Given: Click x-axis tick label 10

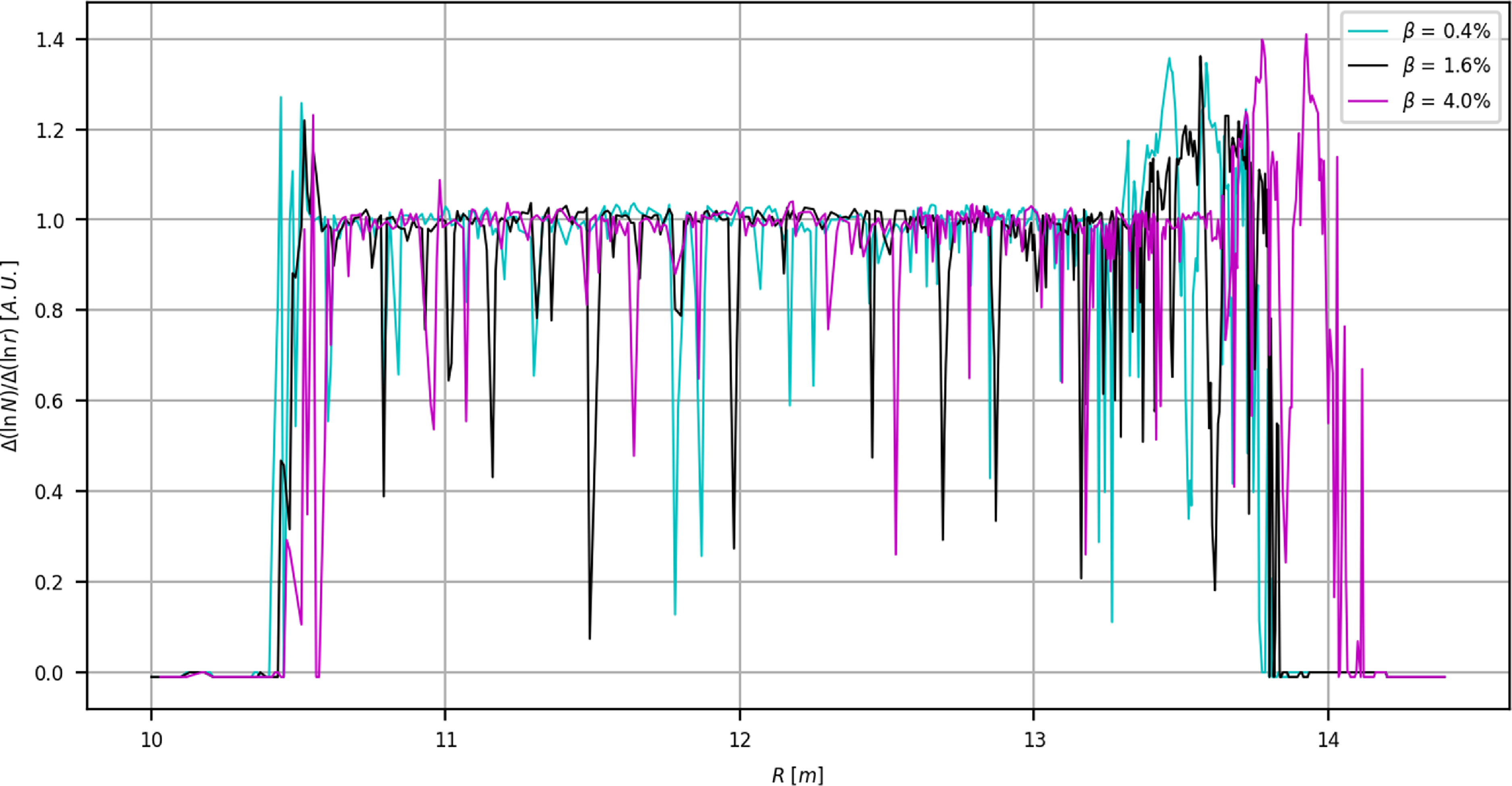Looking at the screenshot, I should (152, 740).
